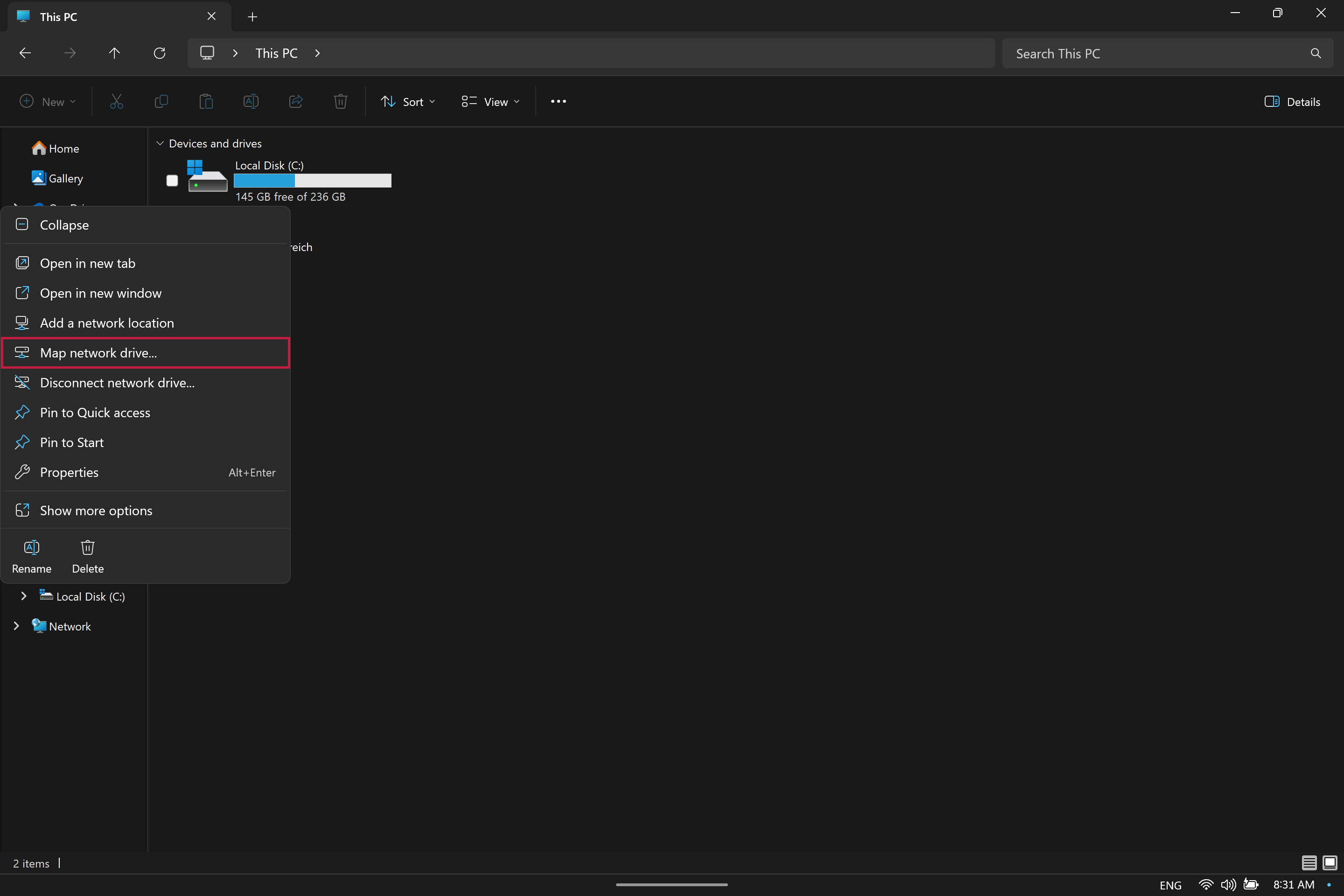Choose Add a network location
Viewport: 1344px width, 896px height.
pyautogui.click(x=145, y=323)
